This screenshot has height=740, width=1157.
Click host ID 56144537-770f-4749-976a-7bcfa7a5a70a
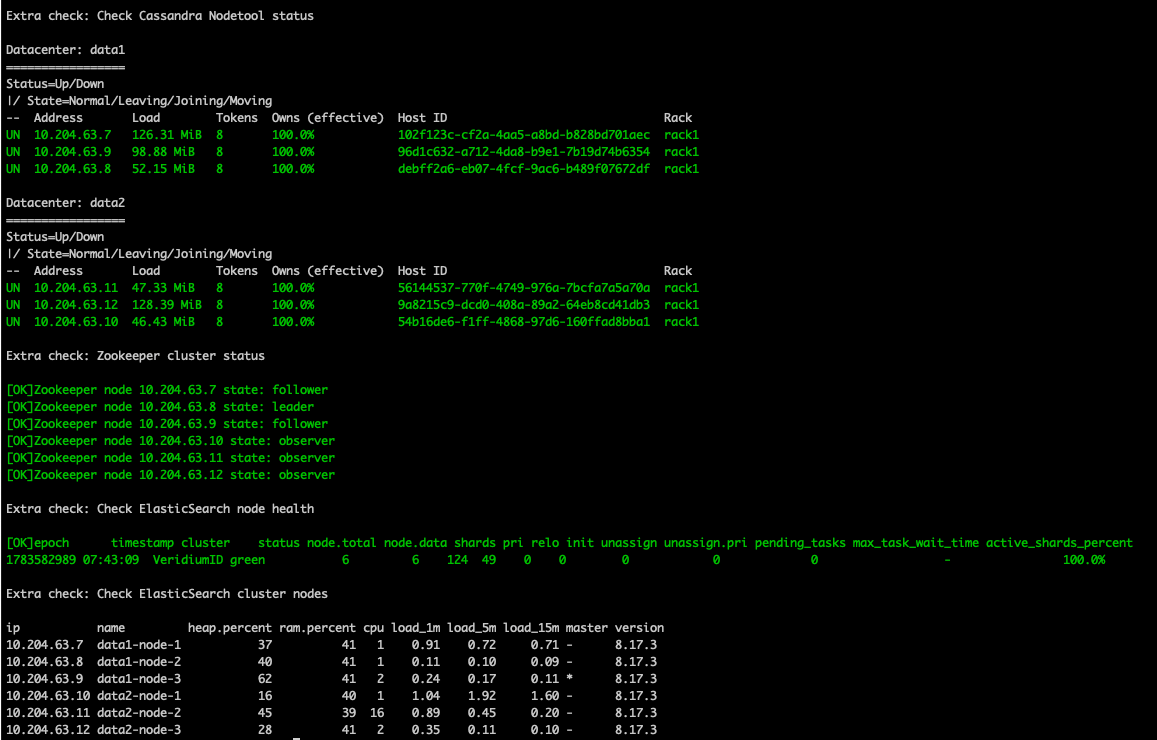click(524, 288)
